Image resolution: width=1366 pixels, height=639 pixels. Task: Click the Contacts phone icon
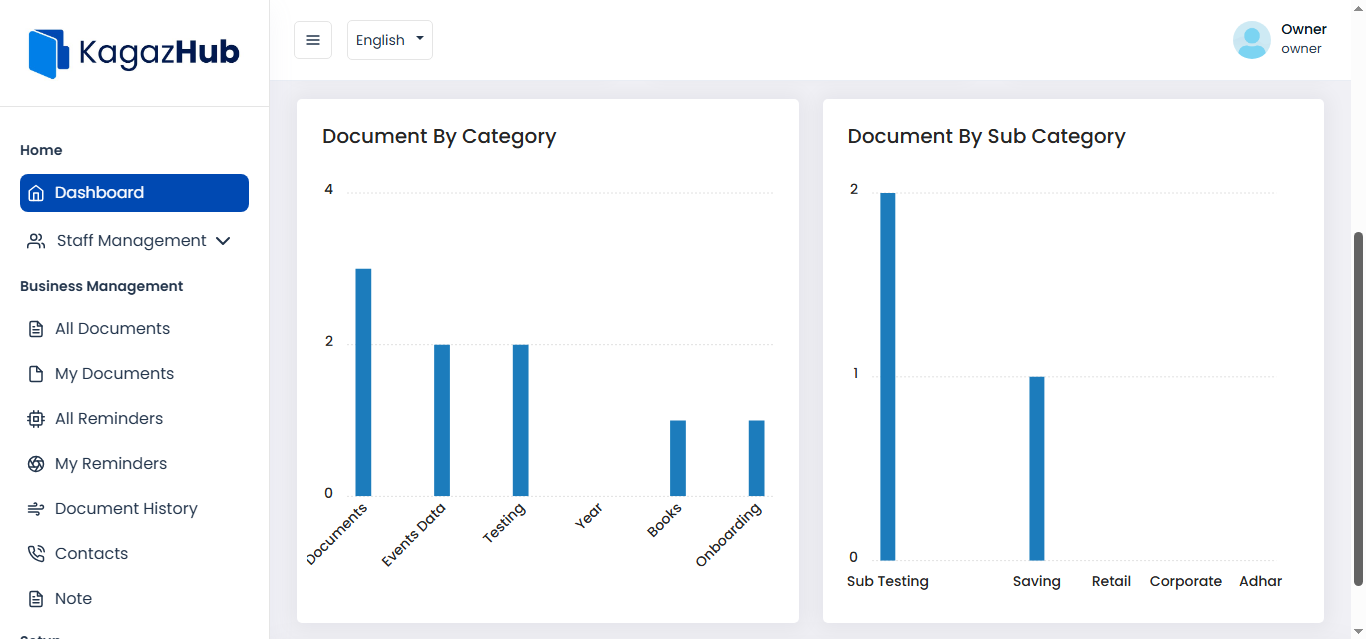[x=36, y=554]
